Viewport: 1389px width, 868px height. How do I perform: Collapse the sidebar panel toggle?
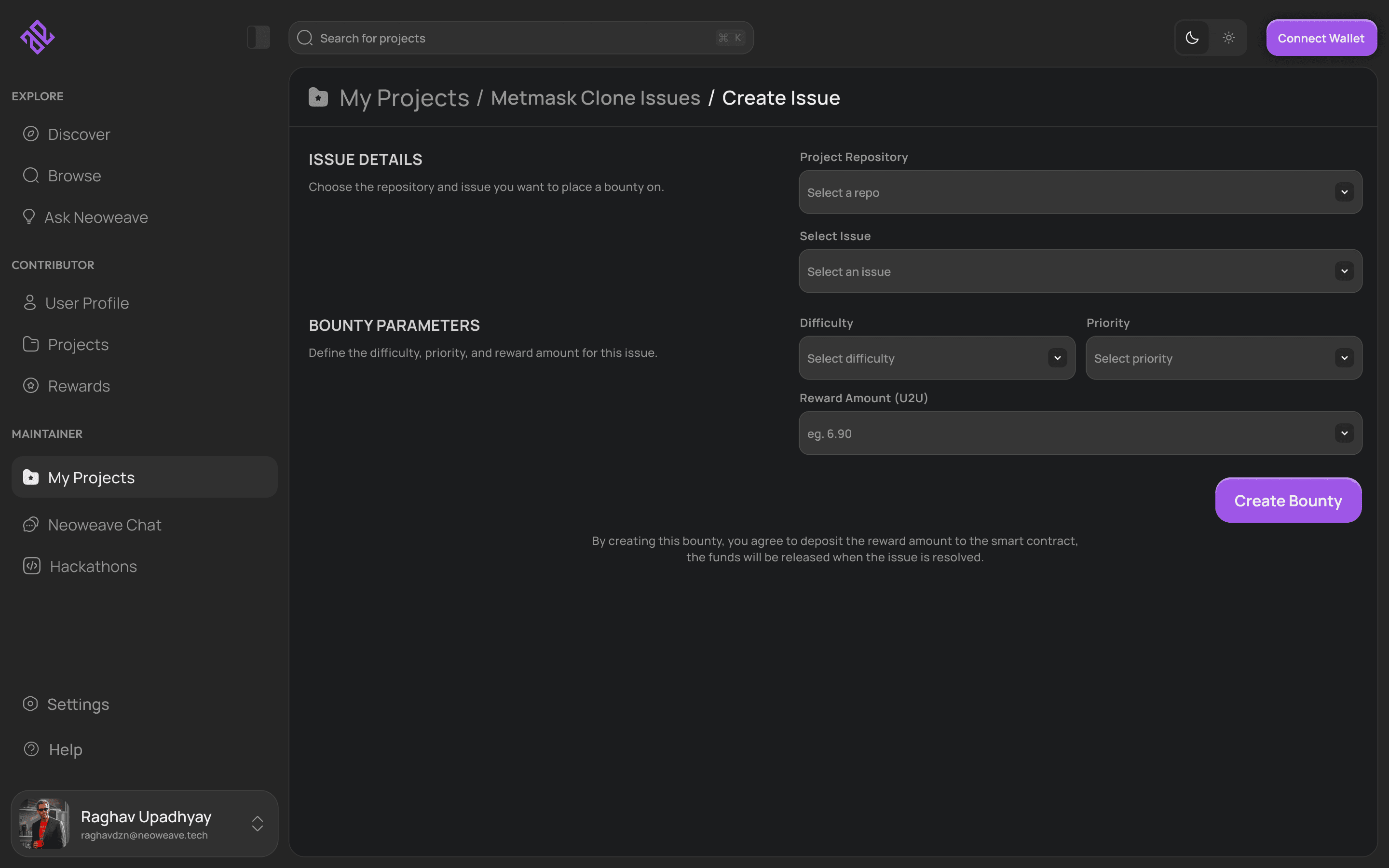coord(259,37)
